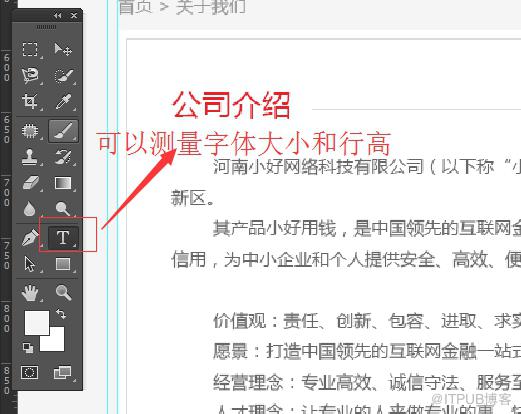Select the Horizontal Type tool

(x=63, y=238)
